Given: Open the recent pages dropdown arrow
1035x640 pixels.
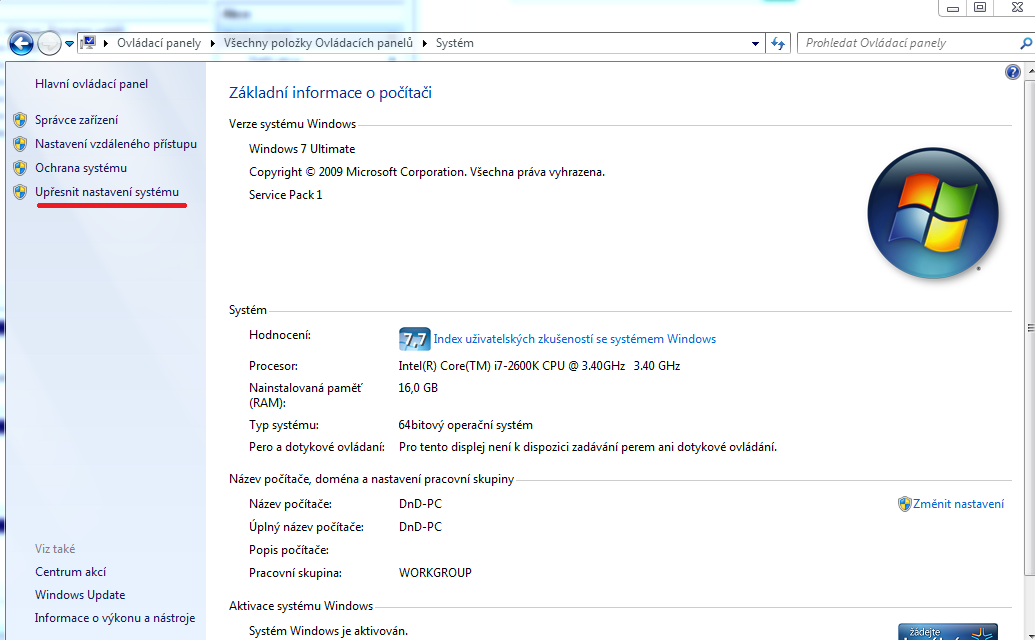Looking at the screenshot, I should pyautogui.click(x=69, y=44).
